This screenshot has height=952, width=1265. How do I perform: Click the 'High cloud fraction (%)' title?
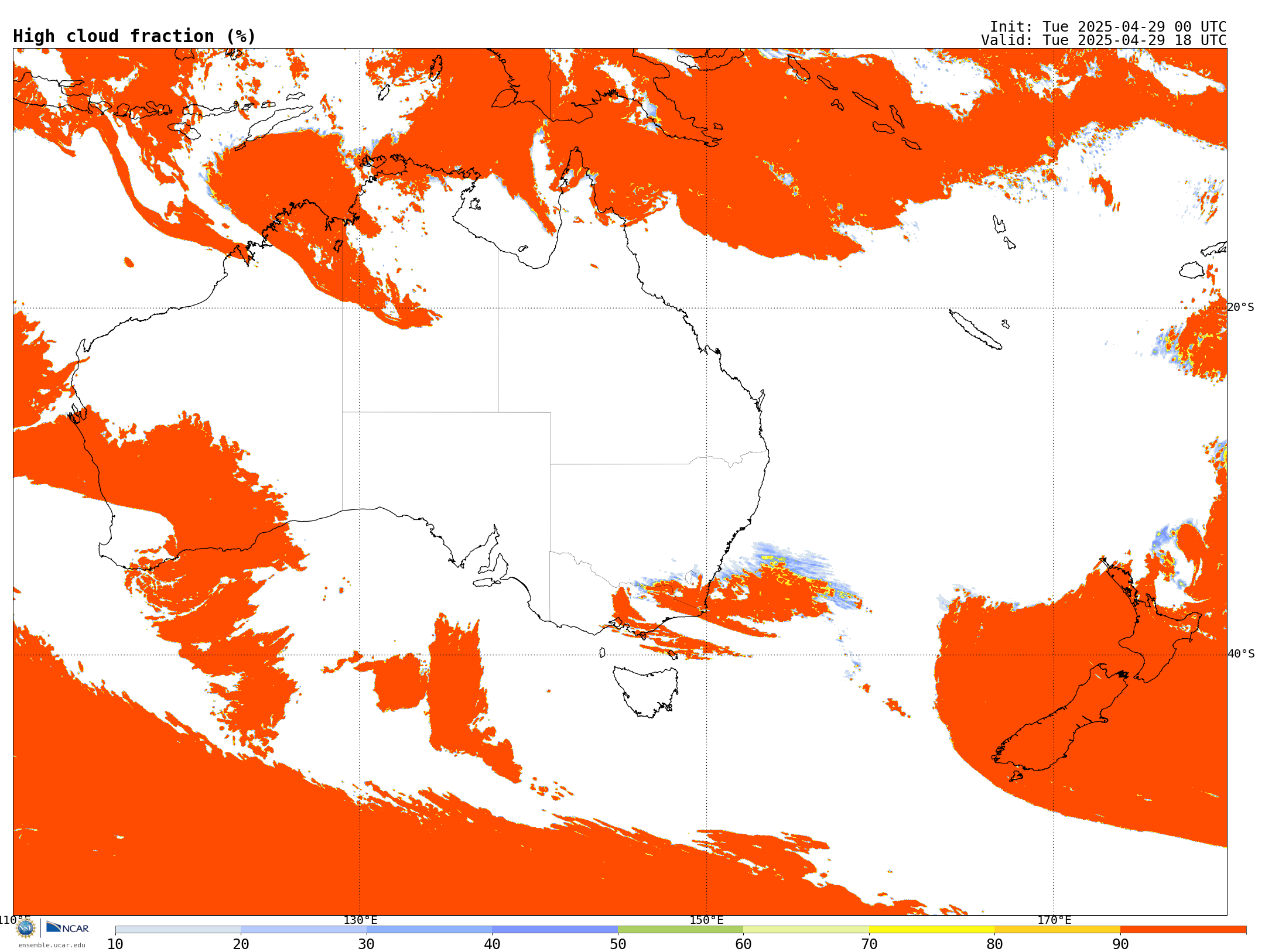coord(135,36)
